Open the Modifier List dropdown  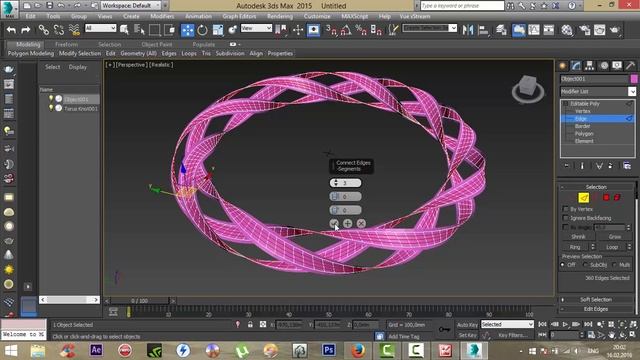pos(632,91)
